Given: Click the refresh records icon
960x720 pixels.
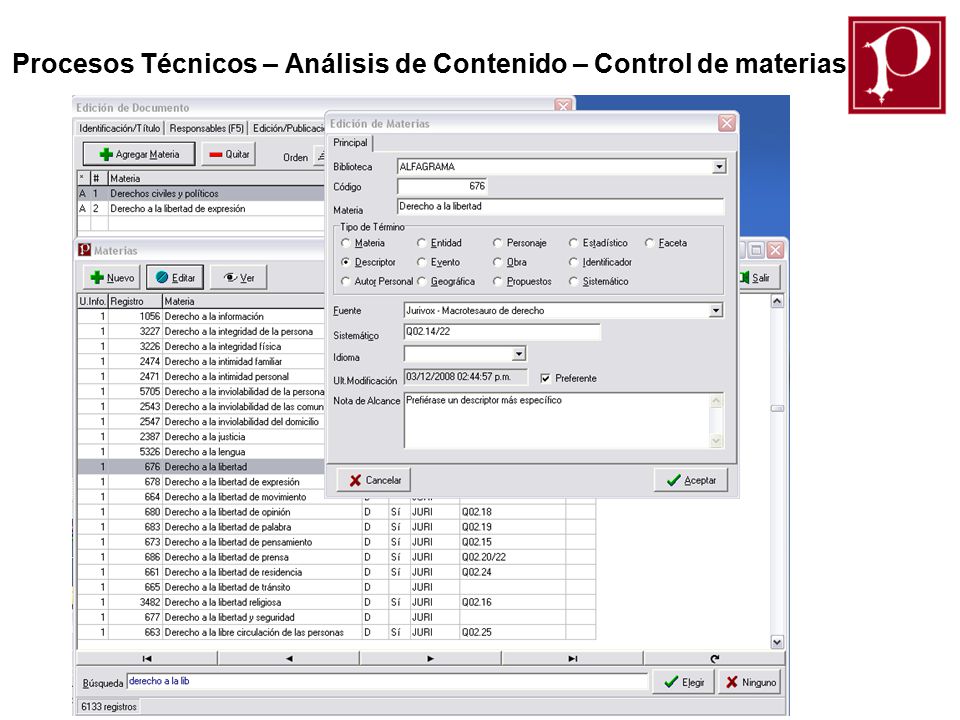Looking at the screenshot, I should pyautogui.click(x=714, y=658).
